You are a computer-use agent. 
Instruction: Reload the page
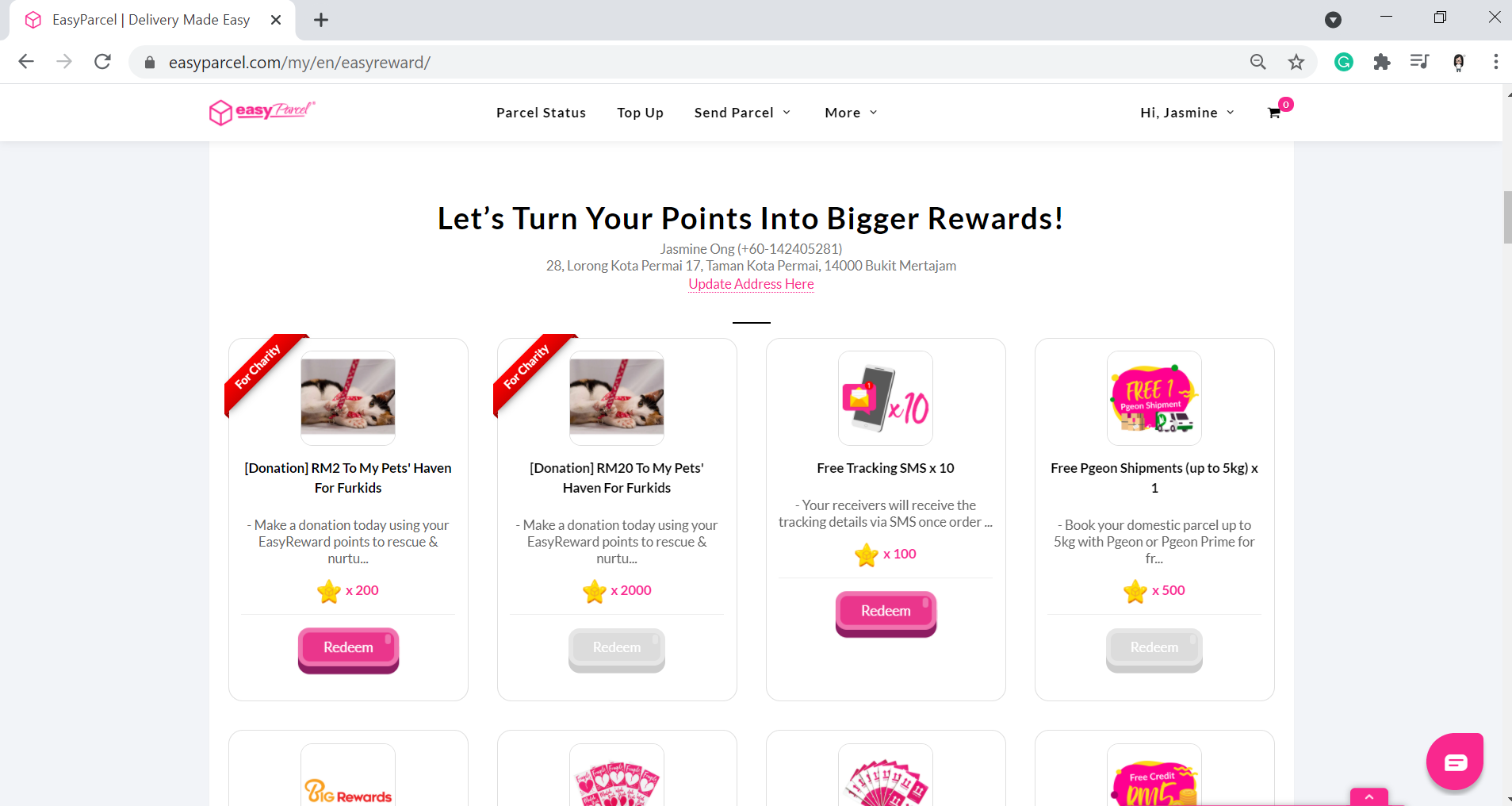pos(102,62)
